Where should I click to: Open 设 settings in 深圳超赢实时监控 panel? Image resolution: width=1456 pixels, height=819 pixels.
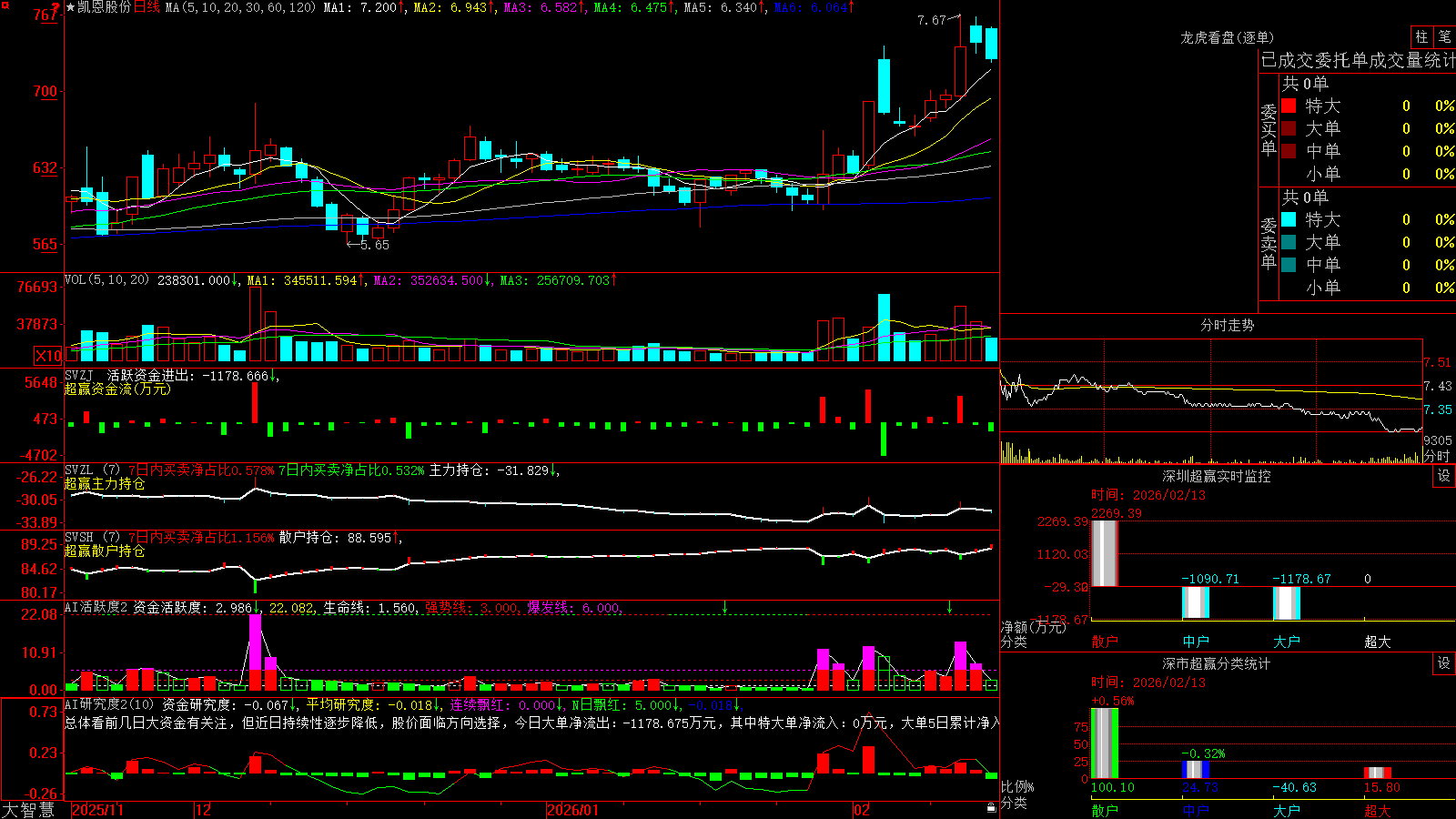click(1444, 476)
